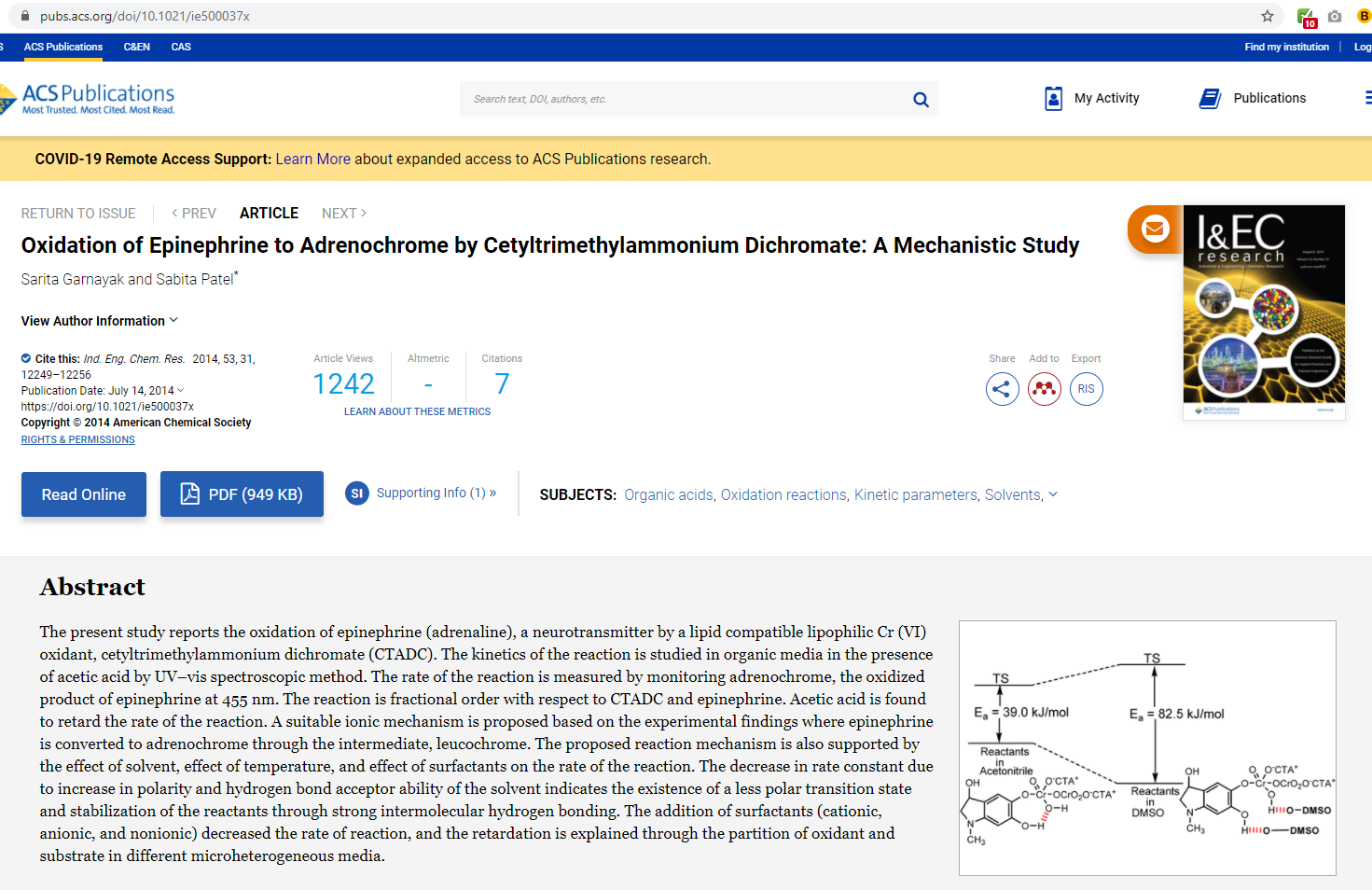Click the search text input field
The image size is (1372, 890).
(x=686, y=99)
